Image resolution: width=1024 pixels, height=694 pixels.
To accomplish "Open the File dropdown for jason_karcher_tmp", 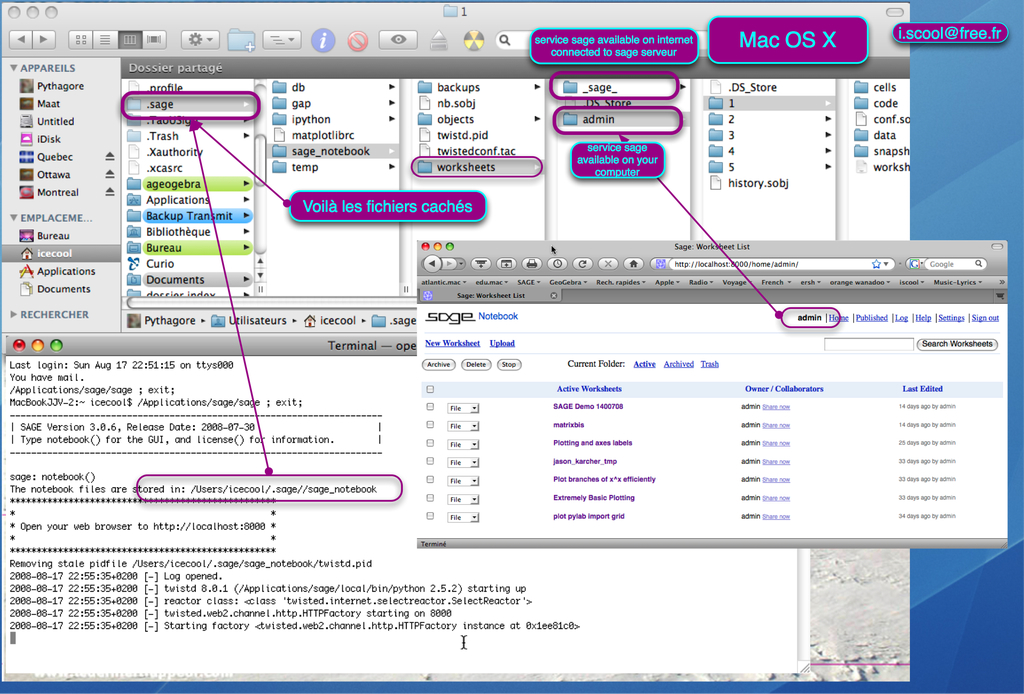I will click(x=463, y=463).
